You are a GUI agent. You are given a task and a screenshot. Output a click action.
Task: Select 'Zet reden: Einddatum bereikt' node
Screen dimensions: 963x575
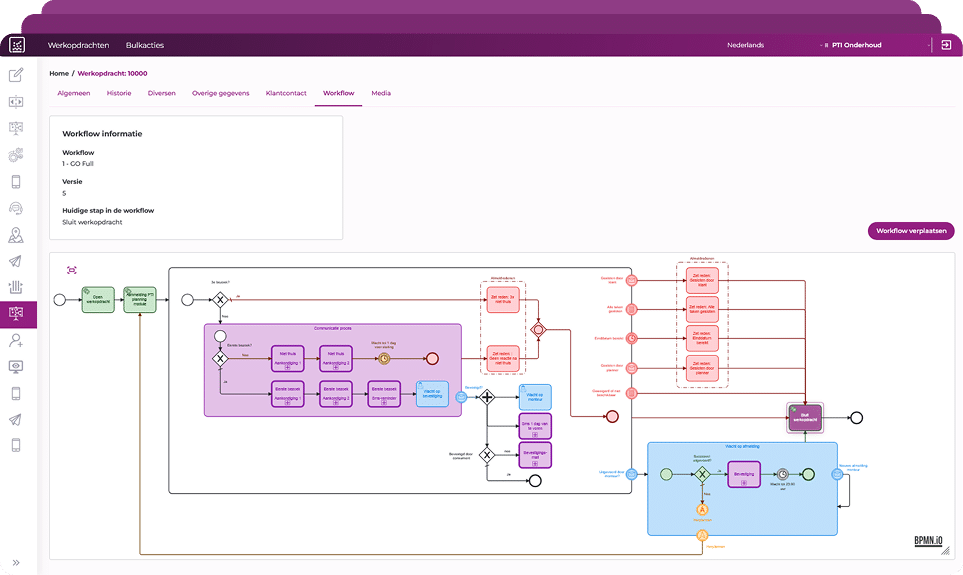coord(702,338)
